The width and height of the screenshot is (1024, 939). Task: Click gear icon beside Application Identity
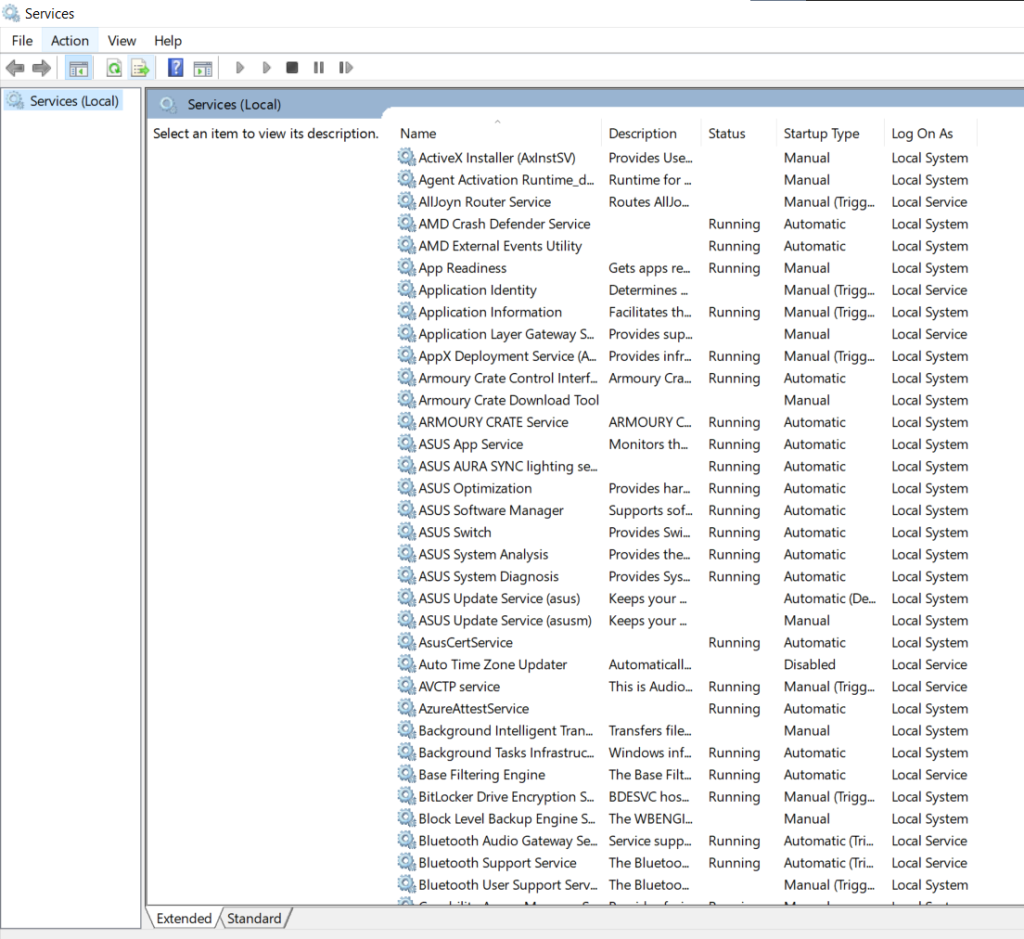click(407, 289)
